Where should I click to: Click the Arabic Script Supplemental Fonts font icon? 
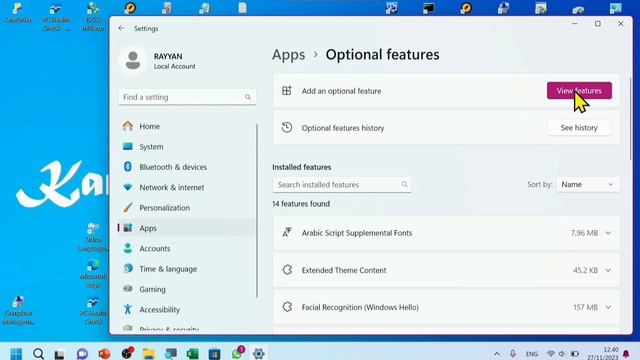tap(287, 233)
